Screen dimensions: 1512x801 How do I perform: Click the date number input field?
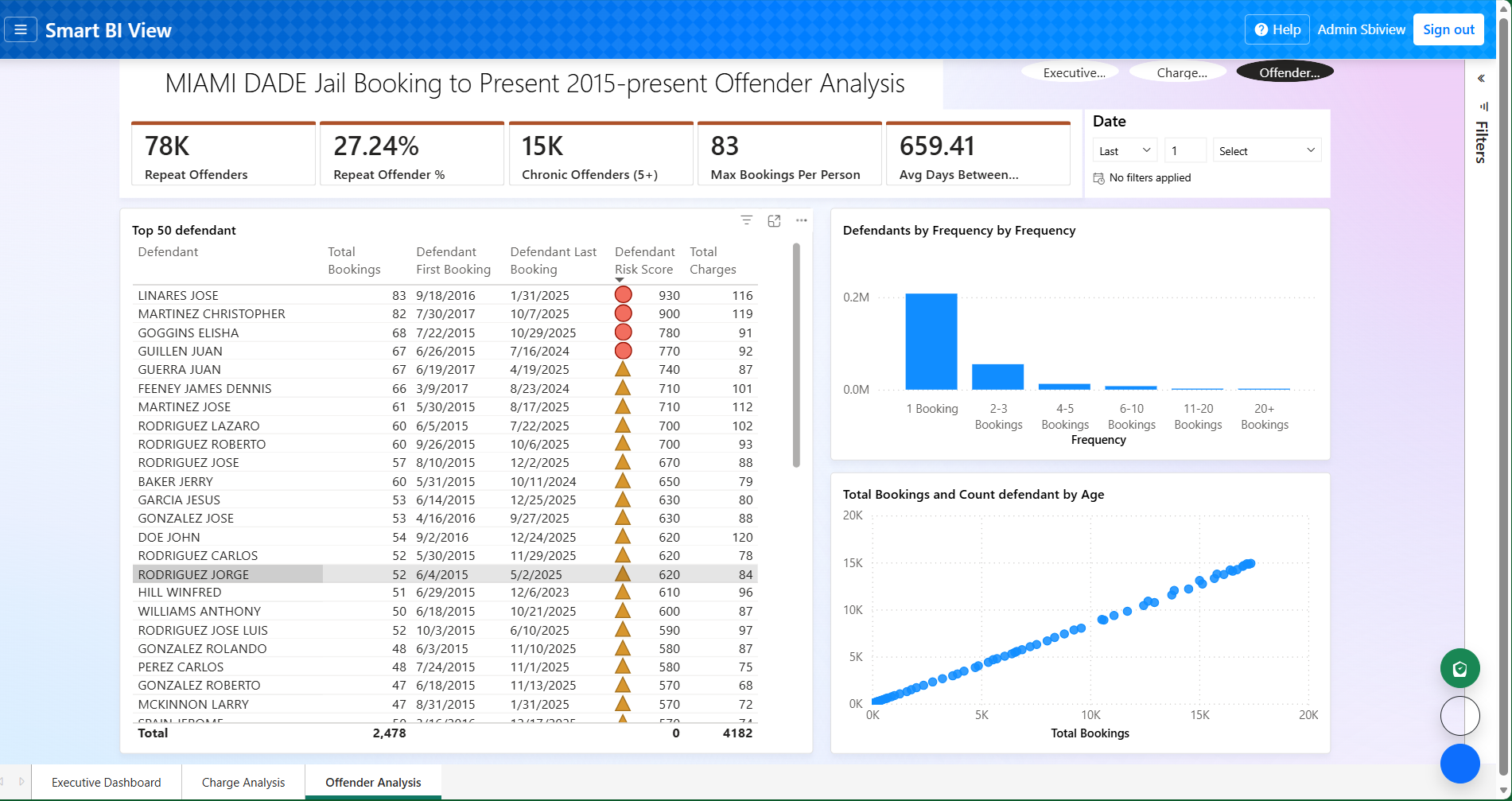tap(1185, 150)
